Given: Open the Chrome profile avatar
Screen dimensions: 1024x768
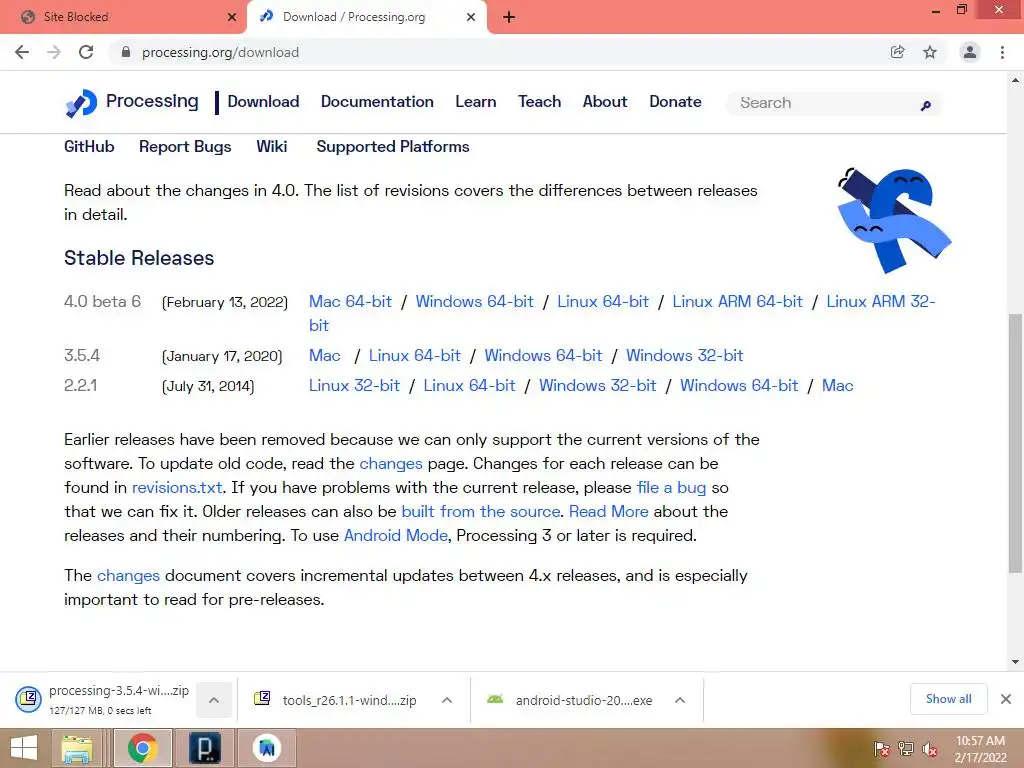Looking at the screenshot, I should point(970,52).
